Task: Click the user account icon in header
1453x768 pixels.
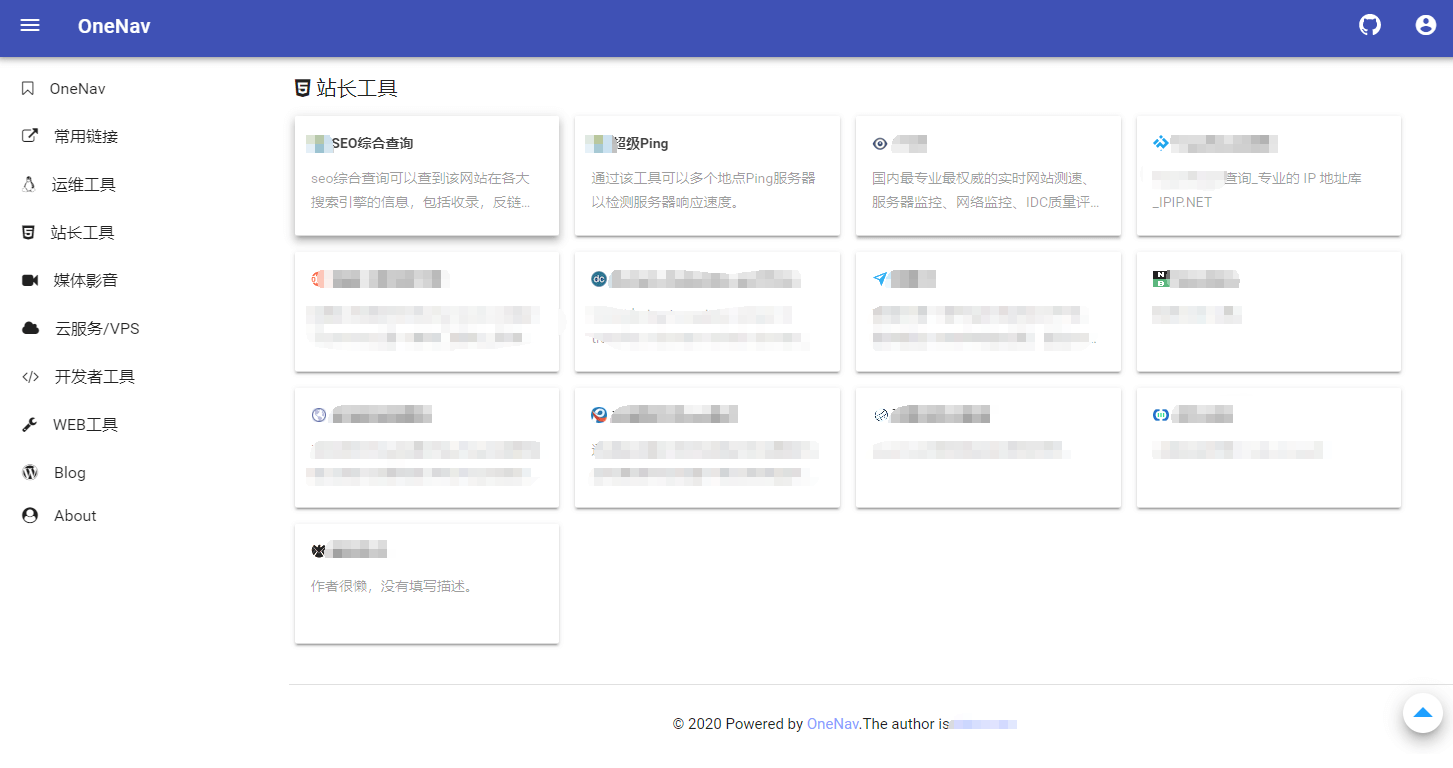Action: point(1425,25)
